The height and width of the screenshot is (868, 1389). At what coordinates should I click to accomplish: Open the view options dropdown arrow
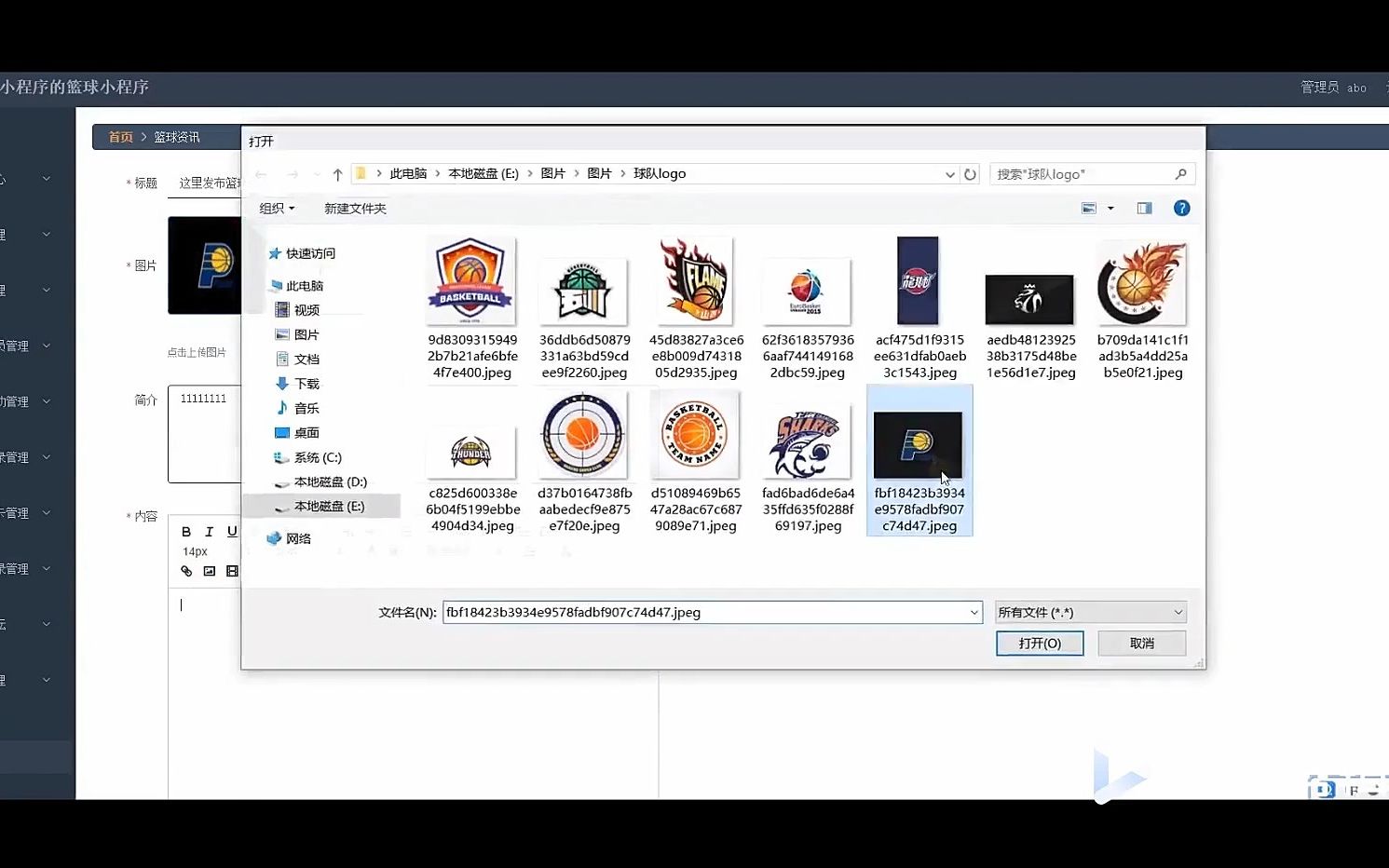[x=1110, y=209]
